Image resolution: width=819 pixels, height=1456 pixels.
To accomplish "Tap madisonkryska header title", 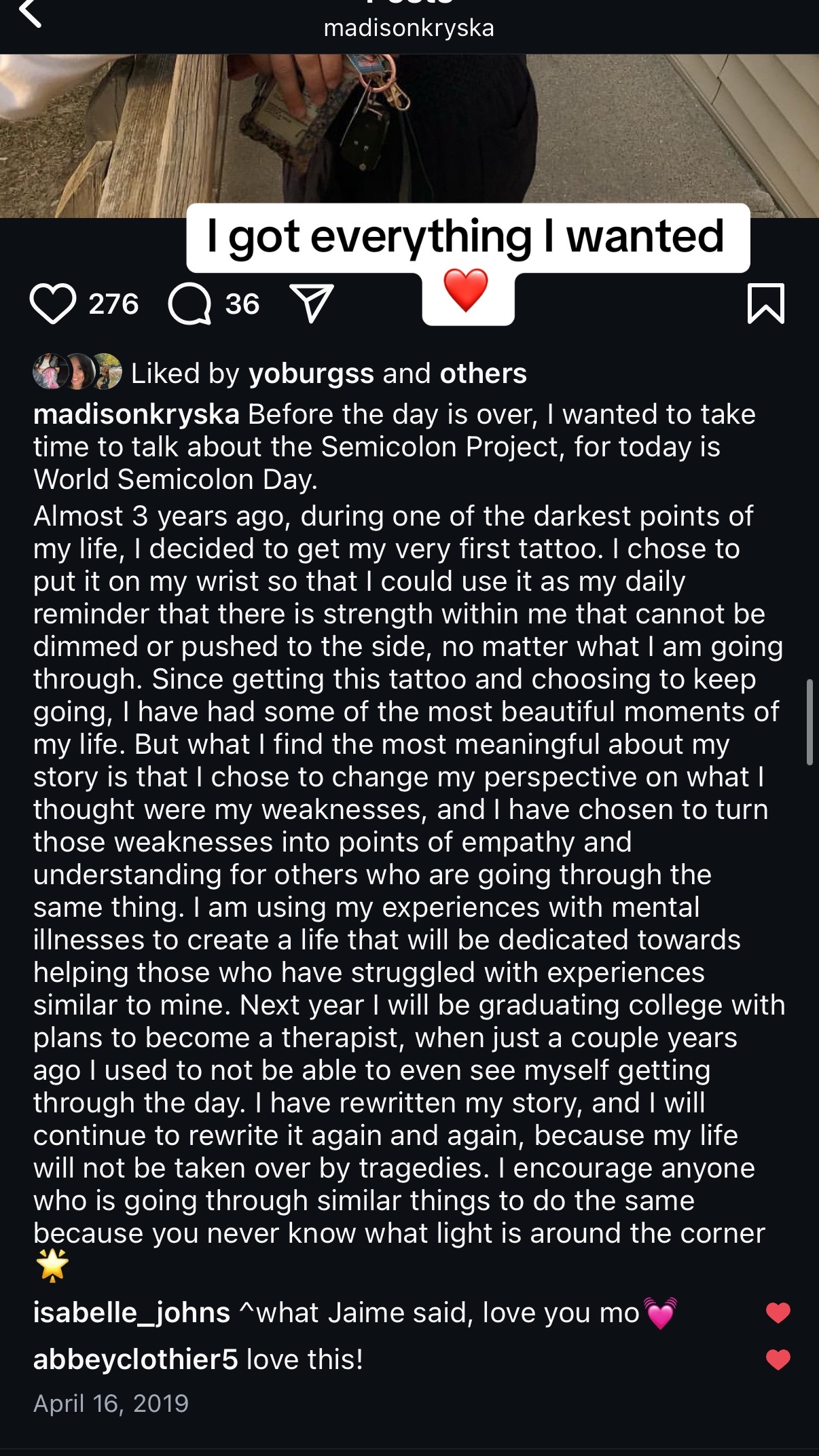I will click(409, 28).
